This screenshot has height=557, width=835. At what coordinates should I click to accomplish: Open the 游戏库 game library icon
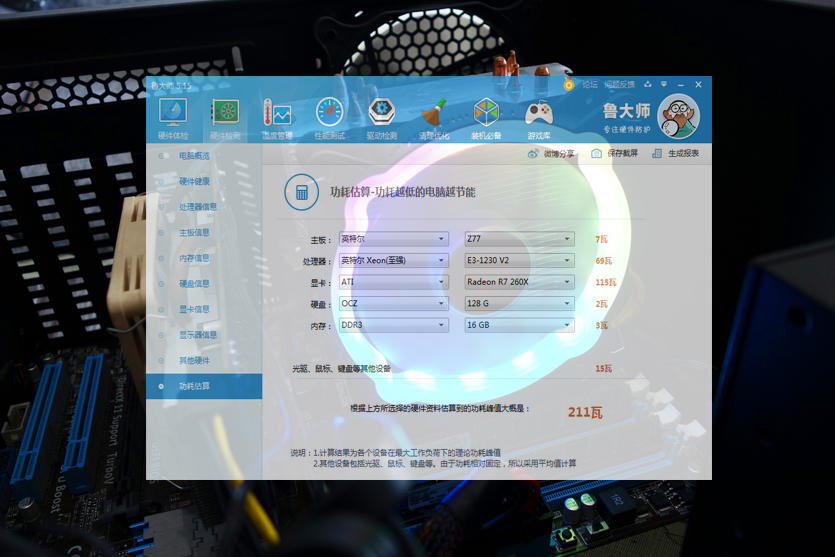pyautogui.click(x=539, y=113)
